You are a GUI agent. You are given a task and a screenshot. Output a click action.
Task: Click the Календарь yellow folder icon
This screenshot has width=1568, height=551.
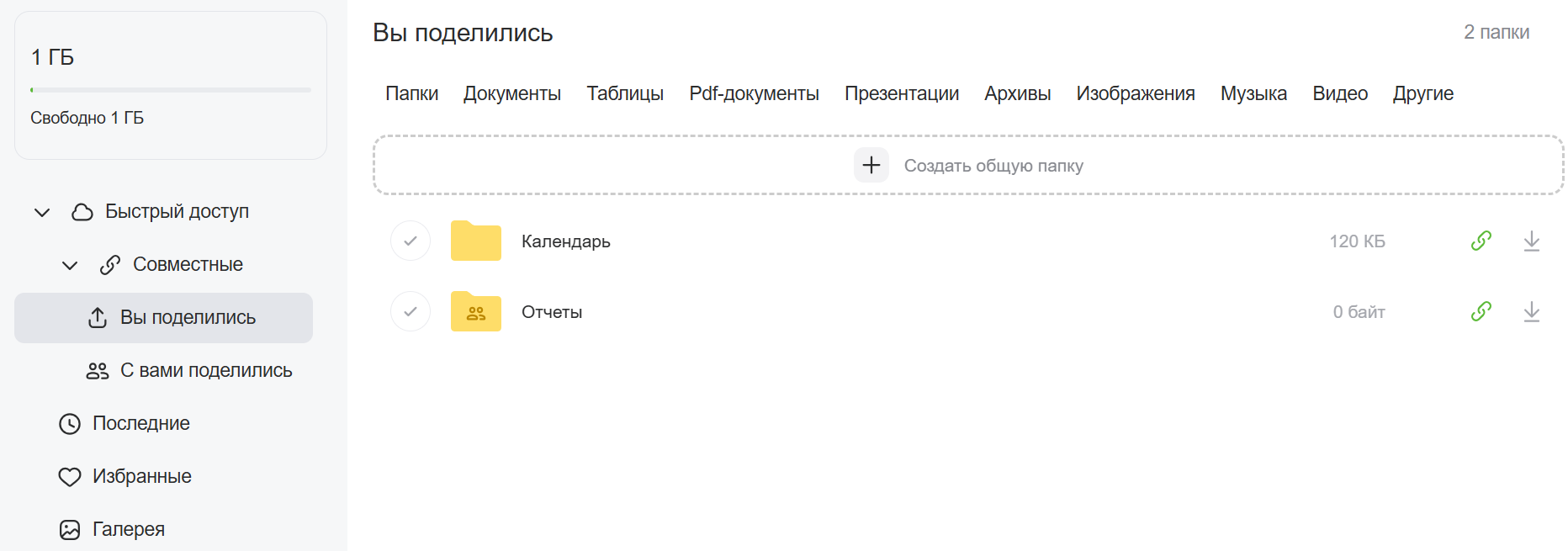(x=476, y=241)
